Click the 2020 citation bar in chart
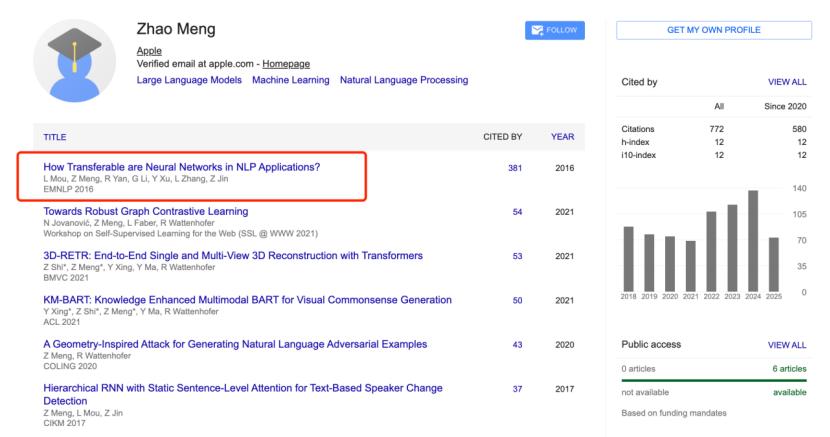The height and width of the screenshot is (437, 830). tap(670, 264)
